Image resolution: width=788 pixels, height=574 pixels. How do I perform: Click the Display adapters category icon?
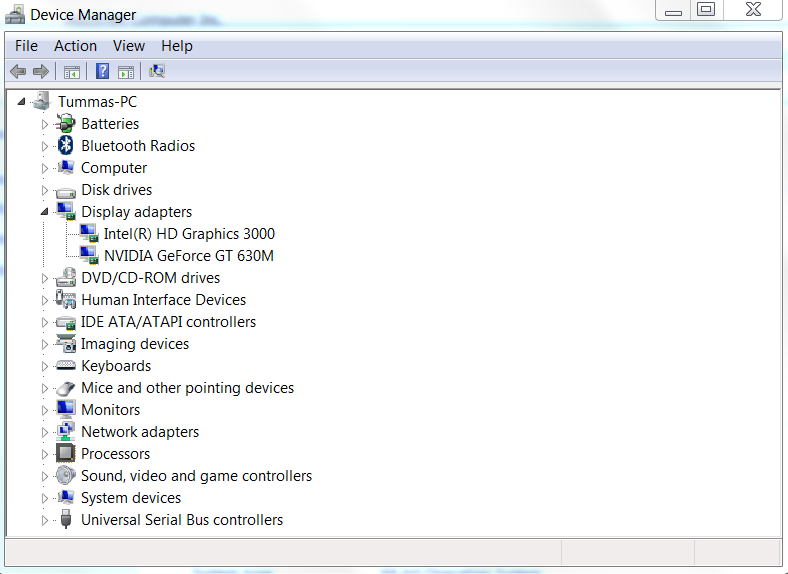click(66, 212)
